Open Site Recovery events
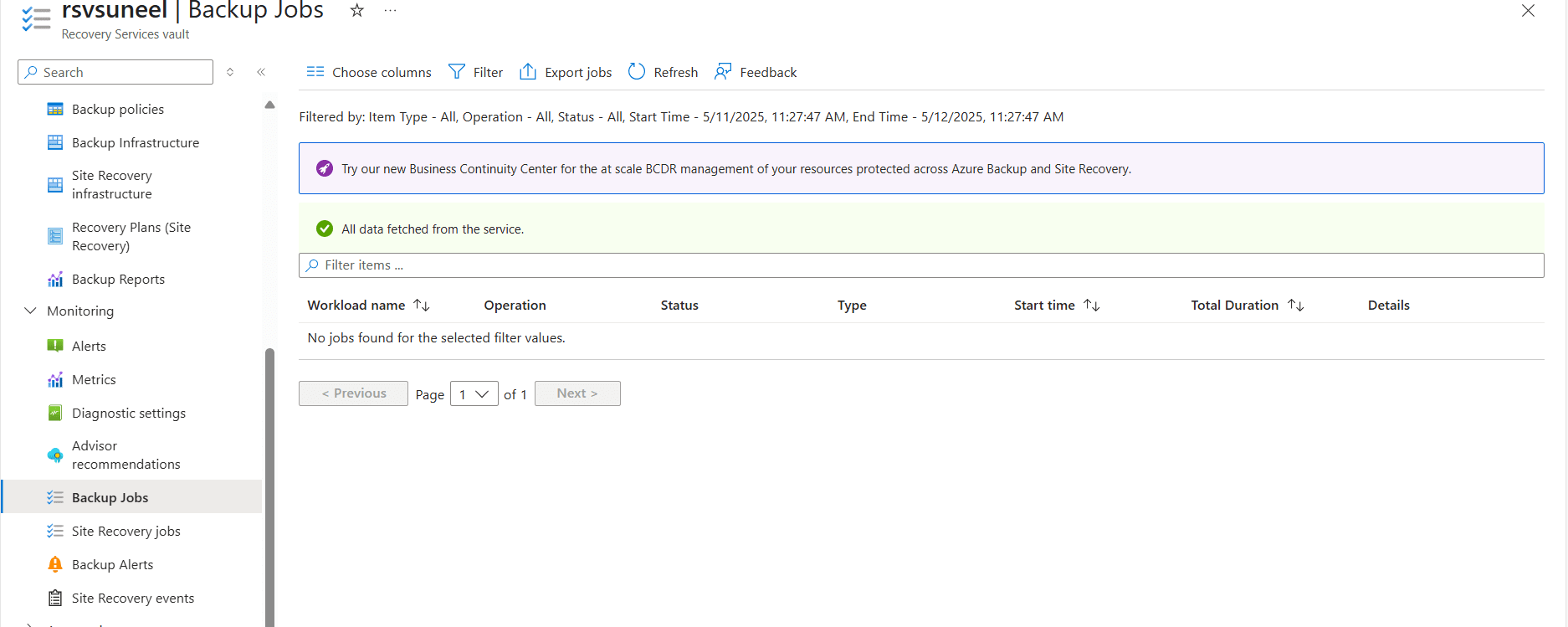Screen dimensions: 1568x627 point(133,598)
